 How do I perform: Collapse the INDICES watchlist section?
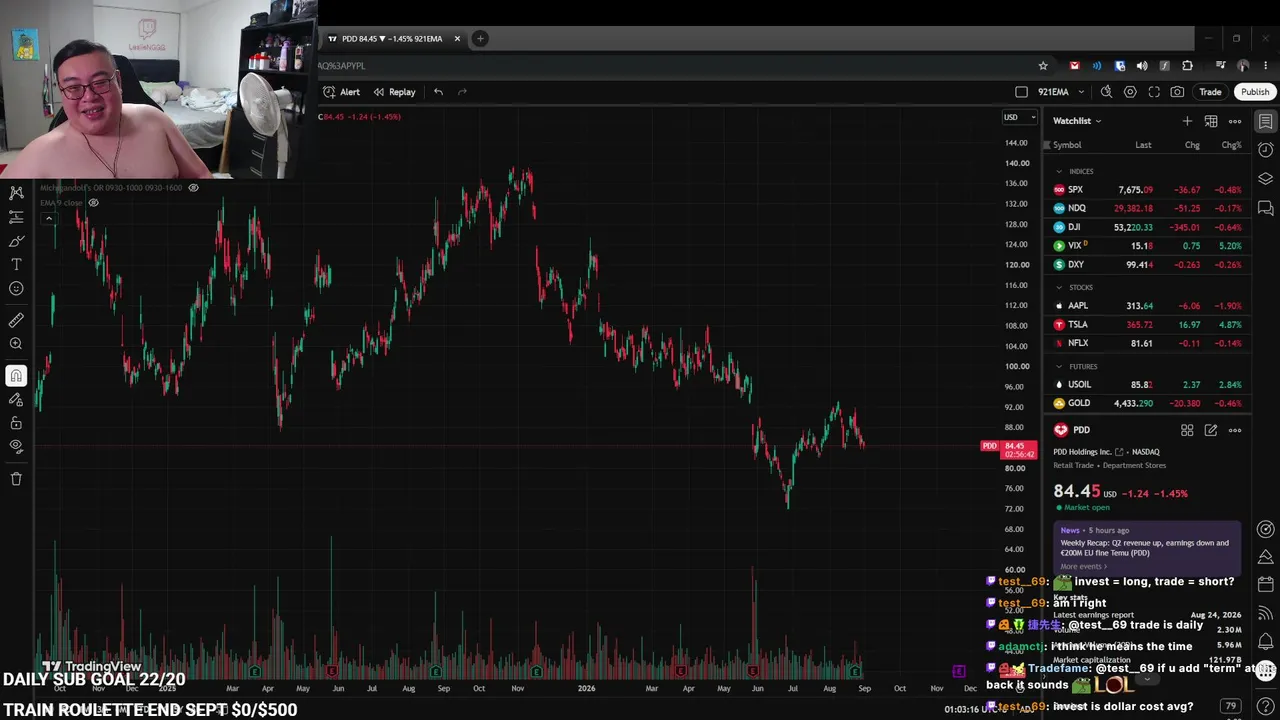coord(1059,171)
